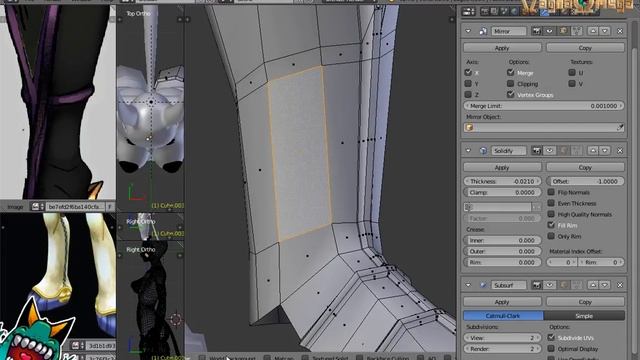
Task: Toggle Mirror modifier viewport visibility eye icon
Action: (549, 31)
